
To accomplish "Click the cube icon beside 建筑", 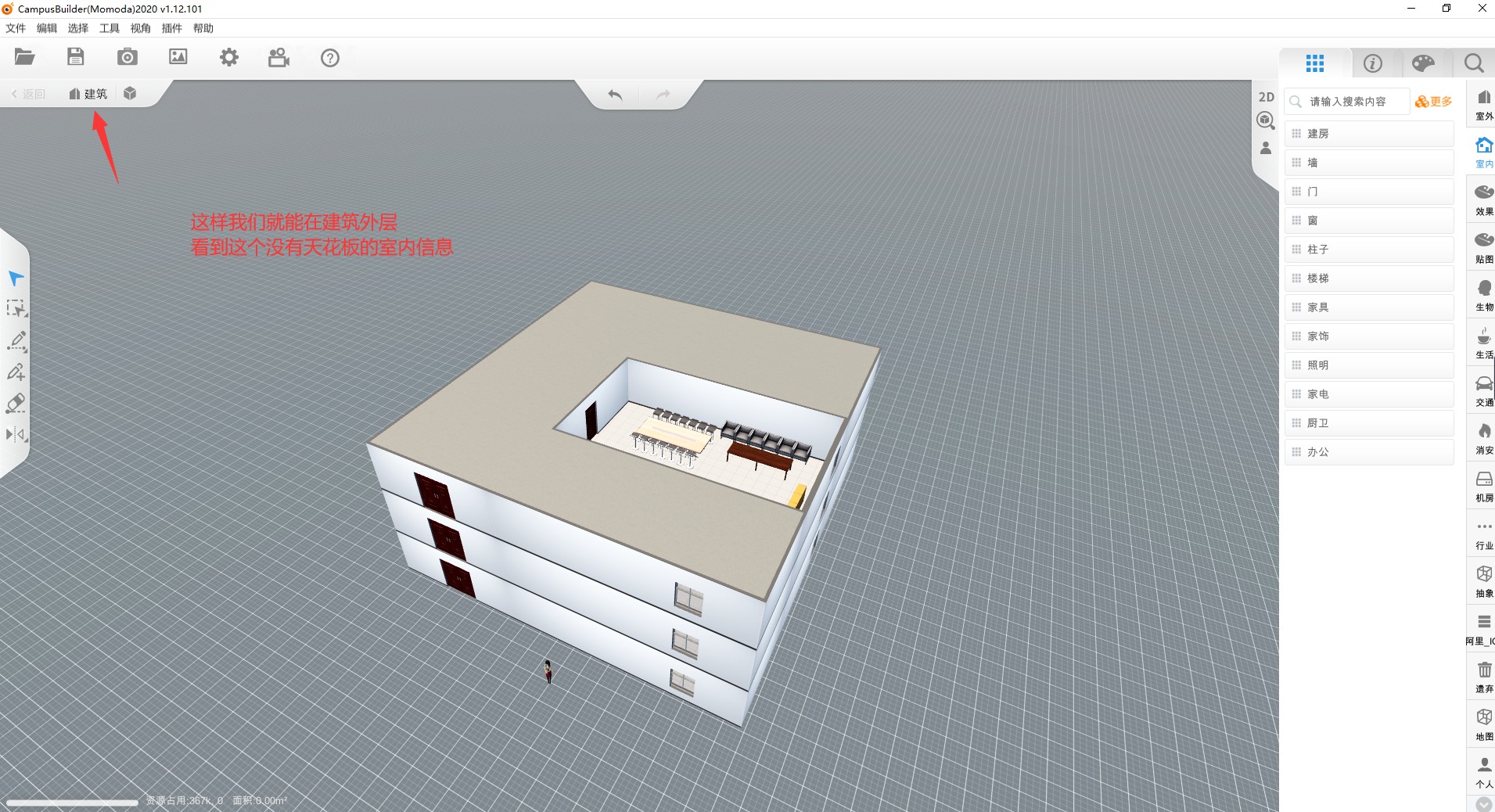I will (x=130, y=94).
